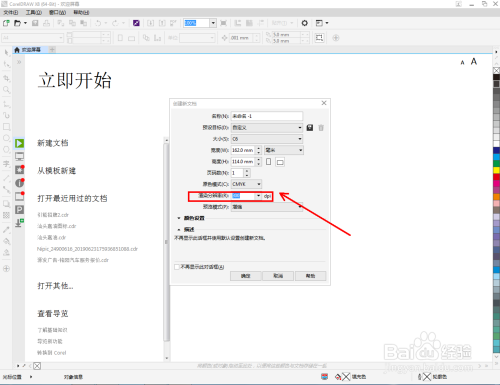500x385 pixels.
Task: Click the What's New star sidebar icon
Action: click(x=20, y=169)
